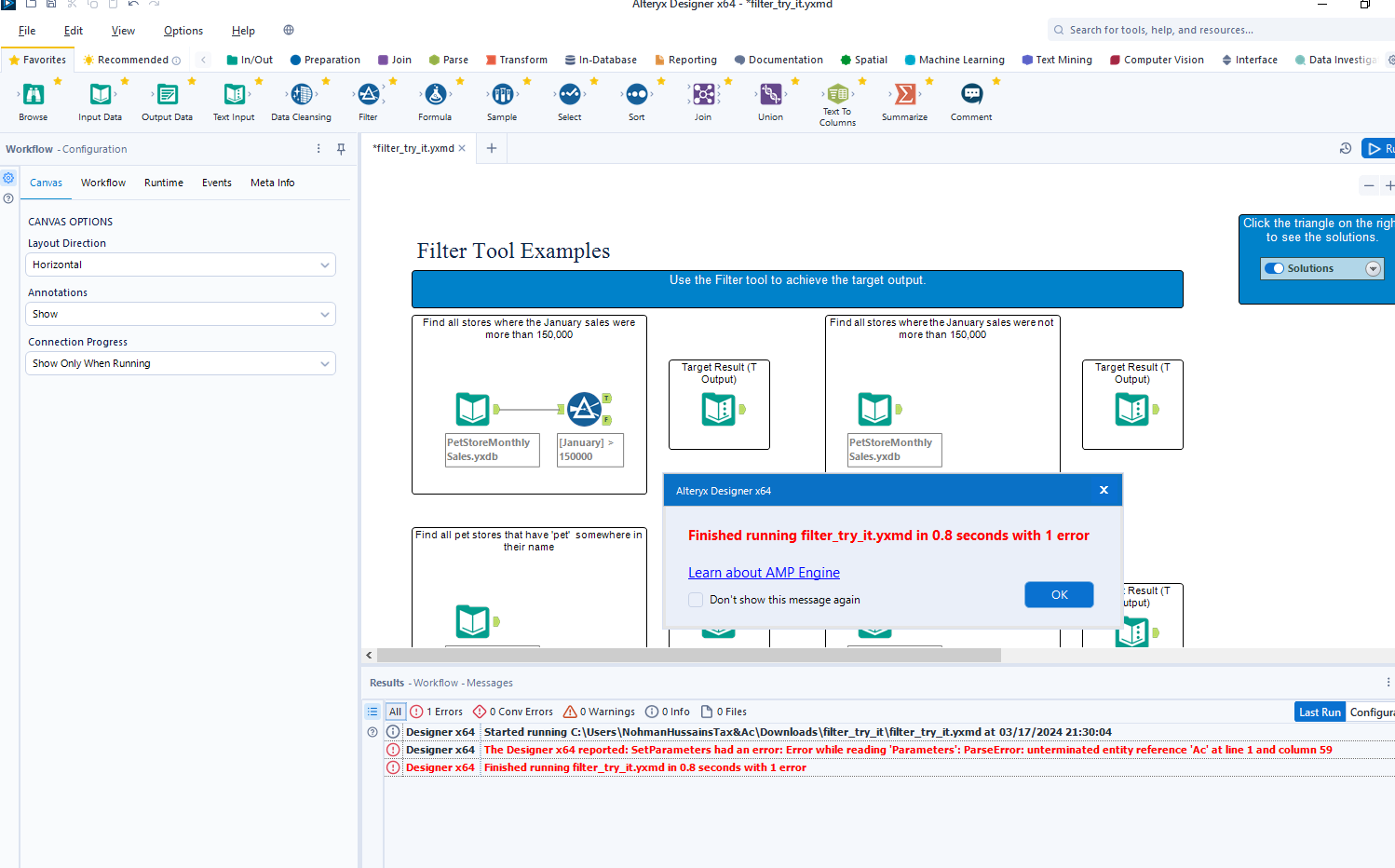Select the Union tool
This screenshot has width=1395, height=868.
coord(770,94)
